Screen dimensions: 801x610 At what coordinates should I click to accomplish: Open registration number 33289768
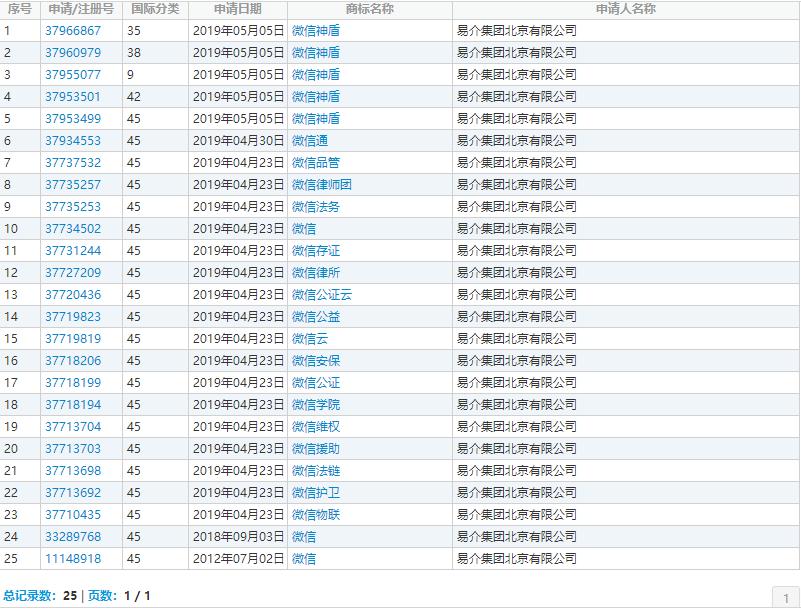point(73,536)
